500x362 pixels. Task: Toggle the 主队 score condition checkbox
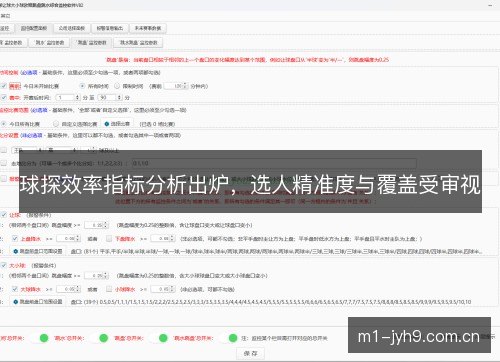4,150
